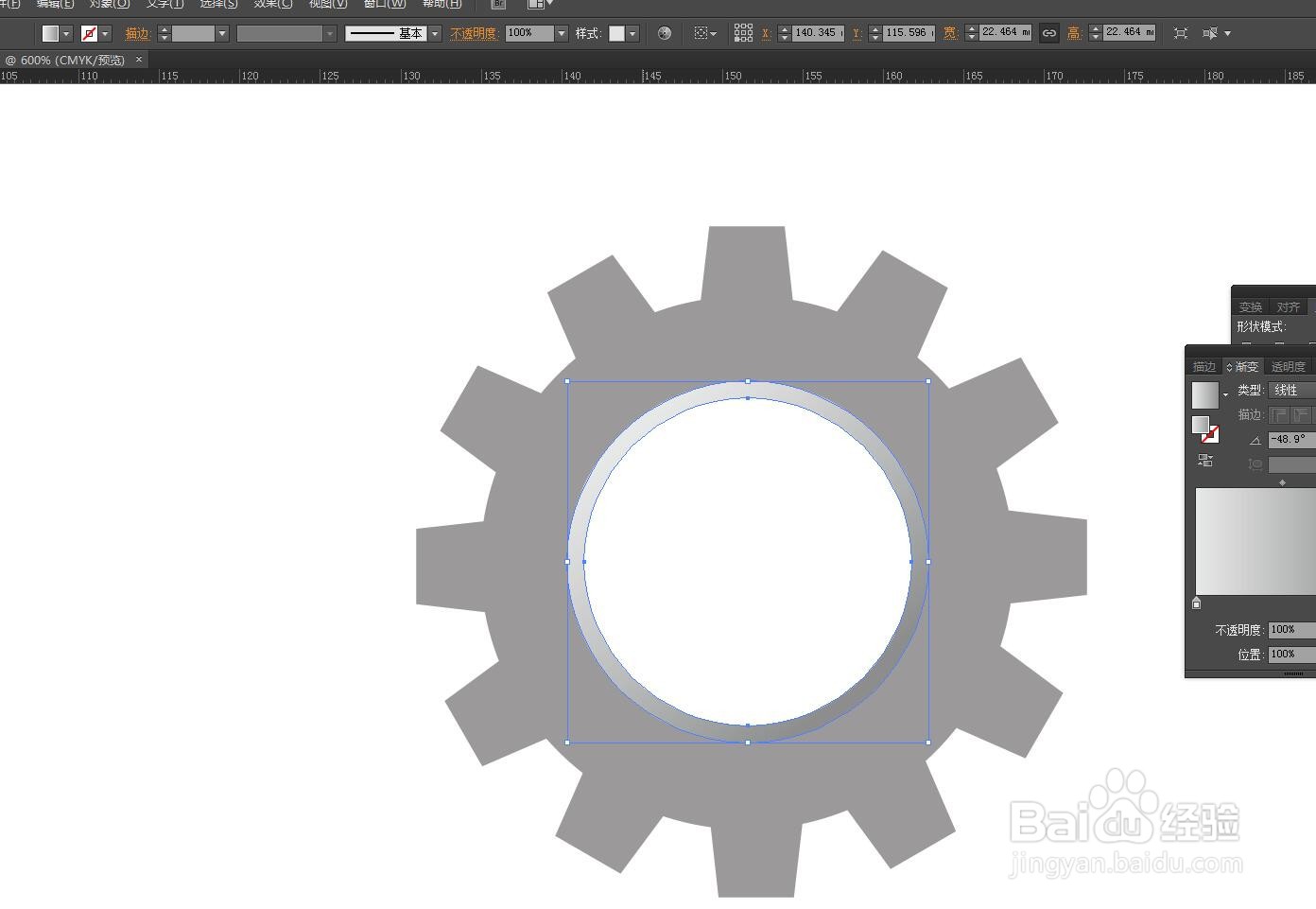Open the 类型 线性 gradient type dropdown
1316x909 pixels.
(1291, 390)
